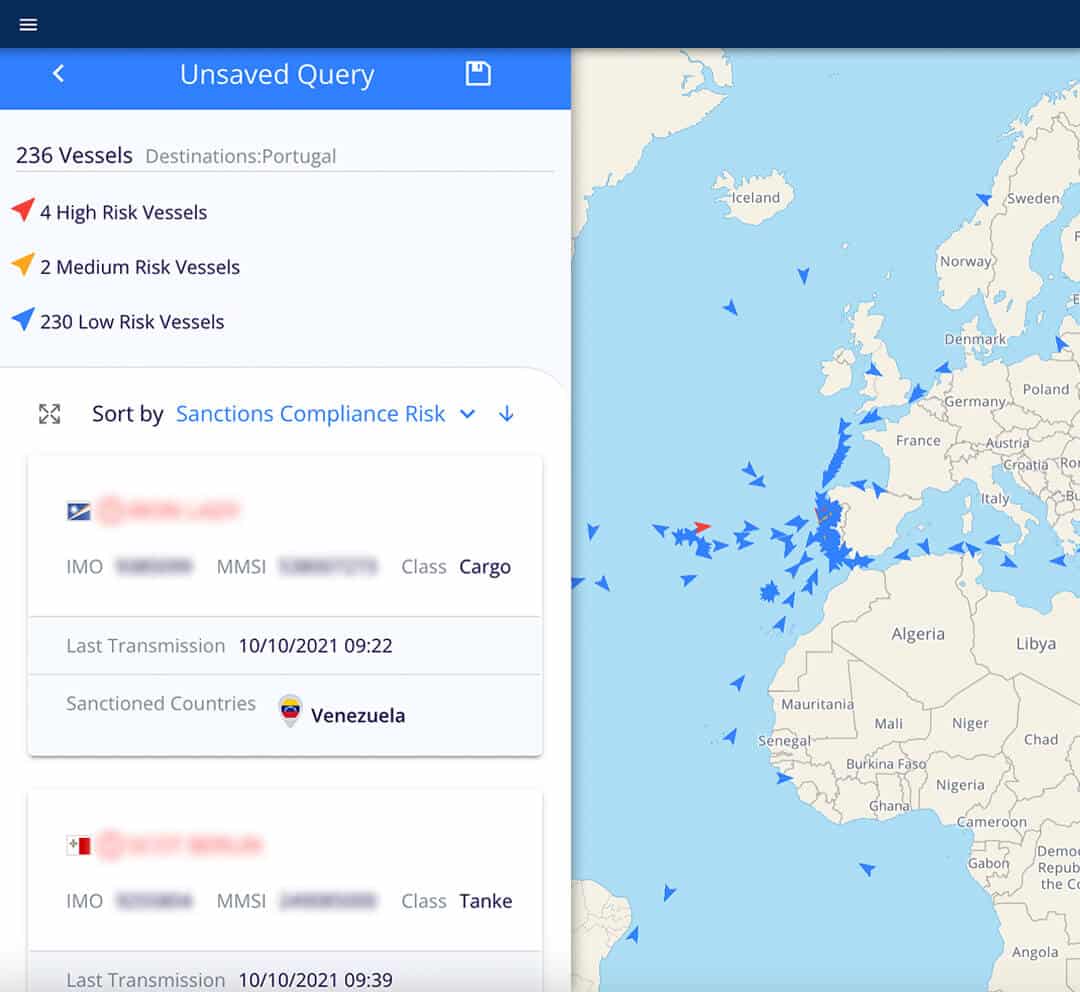Click the blue low risk vessel icon

click(x=23, y=319)
